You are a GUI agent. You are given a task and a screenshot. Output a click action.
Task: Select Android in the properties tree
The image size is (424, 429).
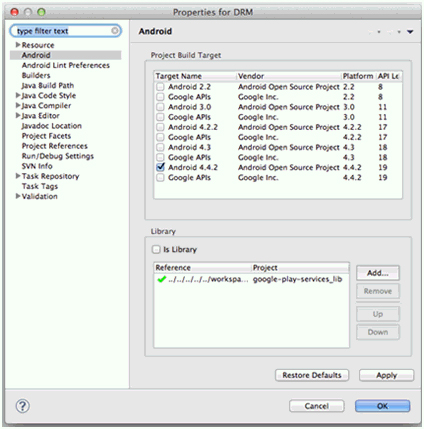pos(36,55)
